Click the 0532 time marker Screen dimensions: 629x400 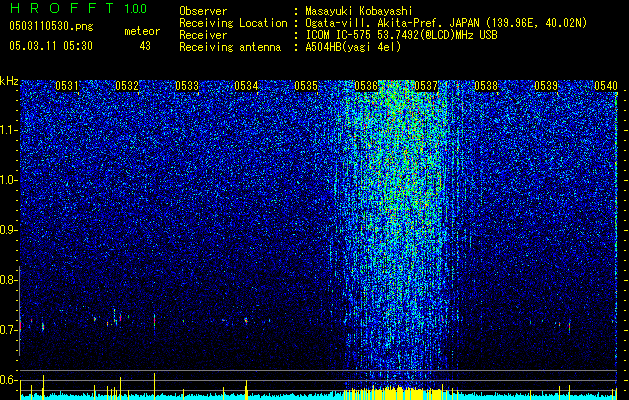(127, 86)
